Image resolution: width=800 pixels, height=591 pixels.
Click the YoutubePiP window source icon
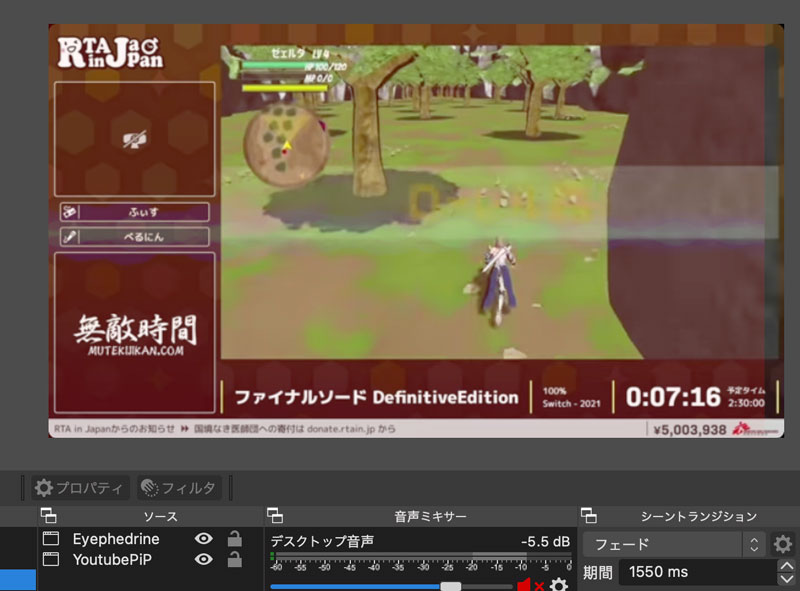52,560
